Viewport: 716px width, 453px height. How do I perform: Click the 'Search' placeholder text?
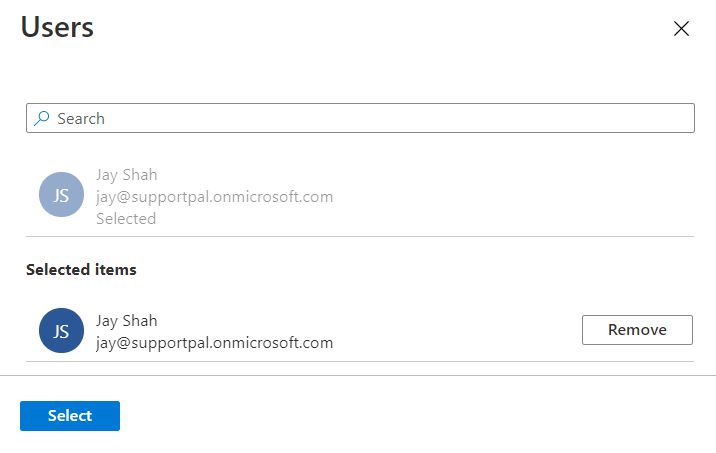pos(81,118)
